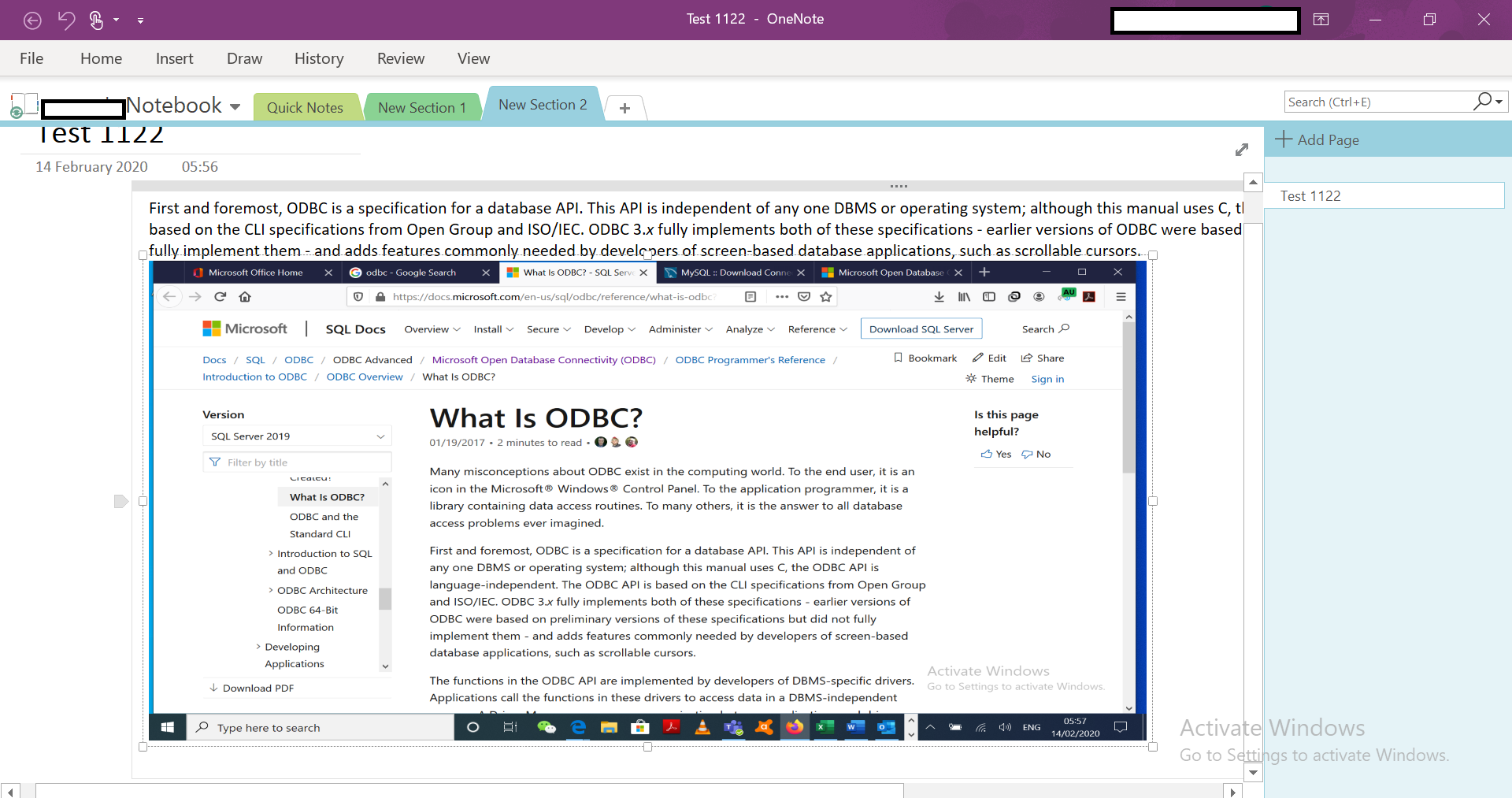Click the image right-middle resize handle

click(x=1153, y=501)
